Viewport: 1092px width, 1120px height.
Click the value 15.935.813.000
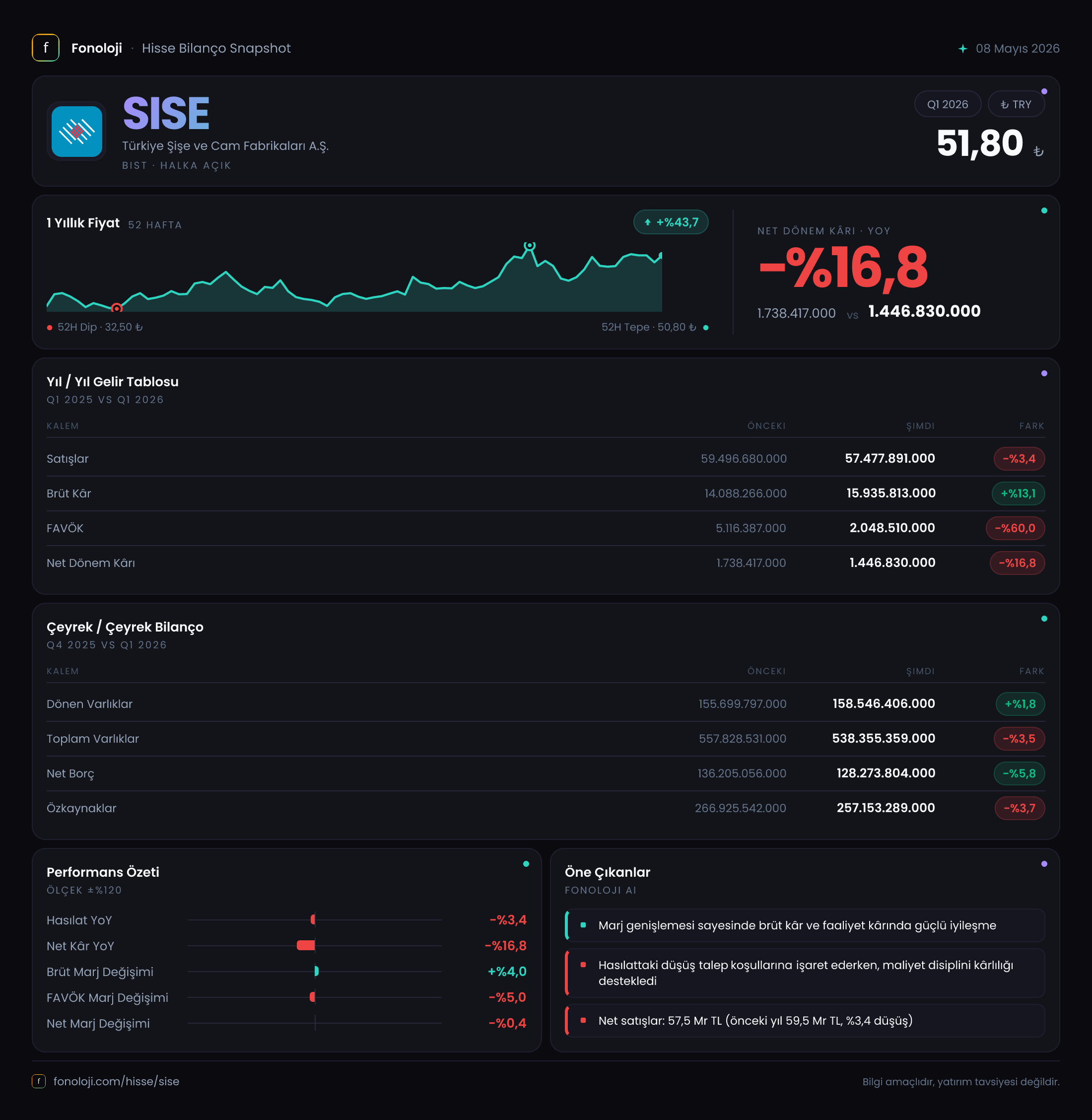coord(890,493)
